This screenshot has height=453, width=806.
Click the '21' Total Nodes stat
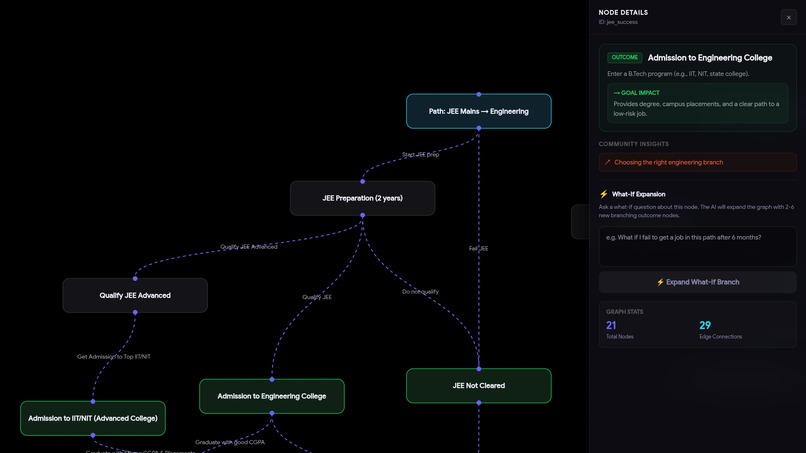[x=611, y=325]
